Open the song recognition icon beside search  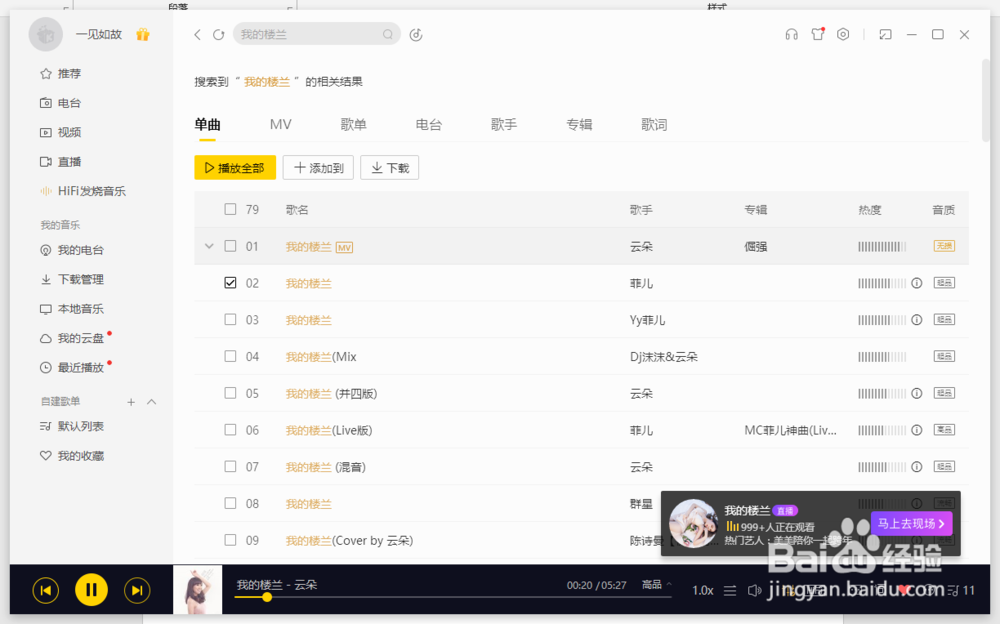(x=416, y=34)
